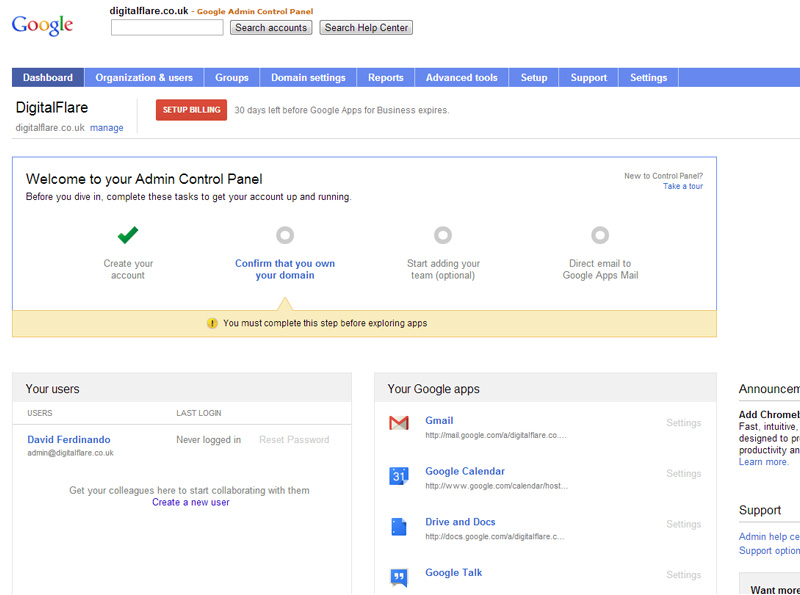
Task: Open Settings for Google Calendar
Action: [x=683, y=473]
